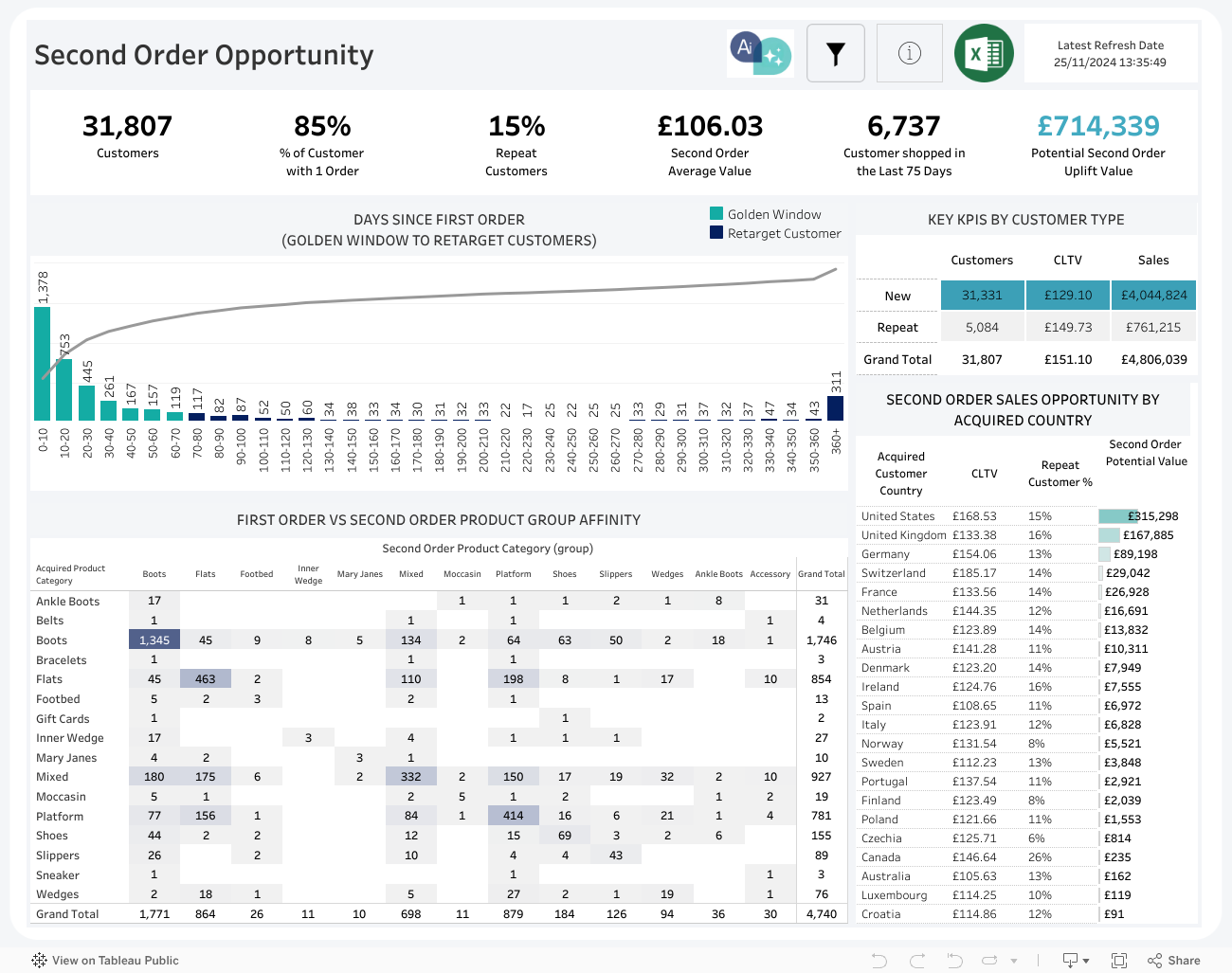1232x973 pixels.
Task: Open View on Tableau Public link
Action: pyautogui.click(x=115, y=961)
